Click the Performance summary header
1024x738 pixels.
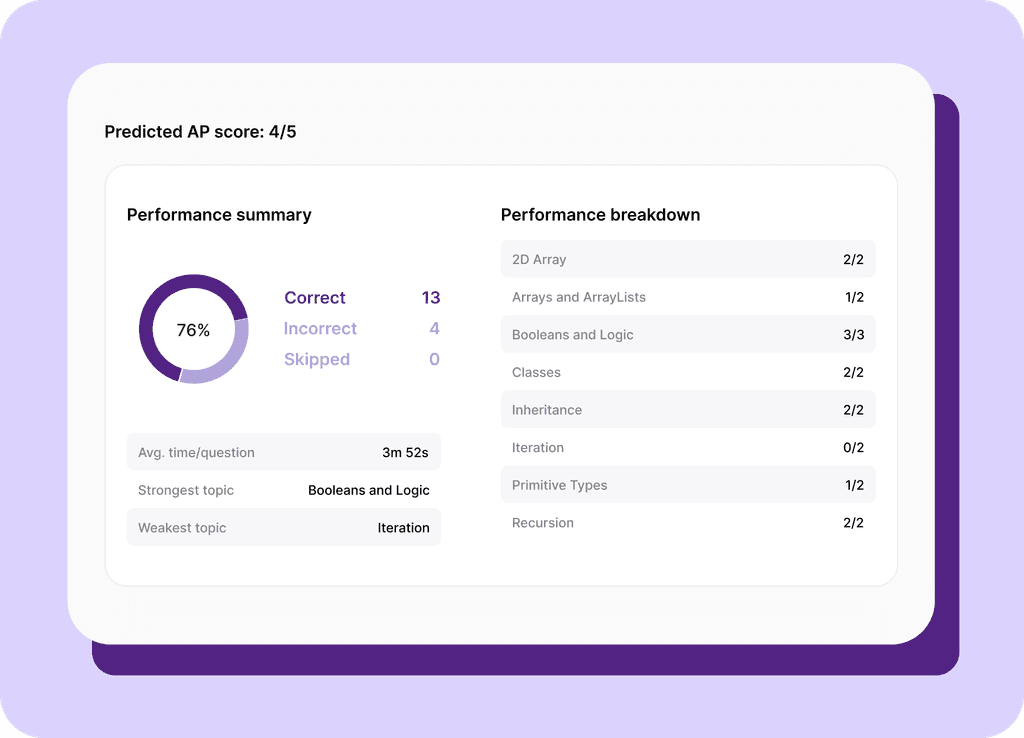point(219,214)
